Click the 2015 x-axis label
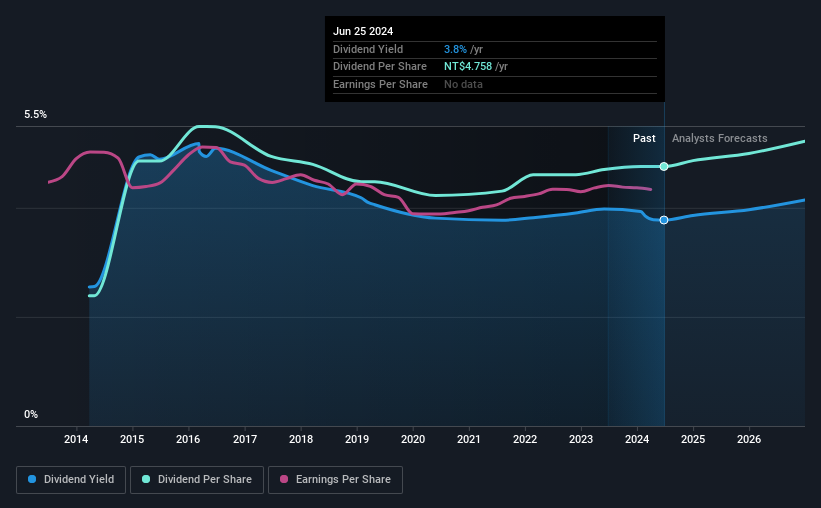Image resolution: width=821 pixels, height=508 pixels. point(132,439)
